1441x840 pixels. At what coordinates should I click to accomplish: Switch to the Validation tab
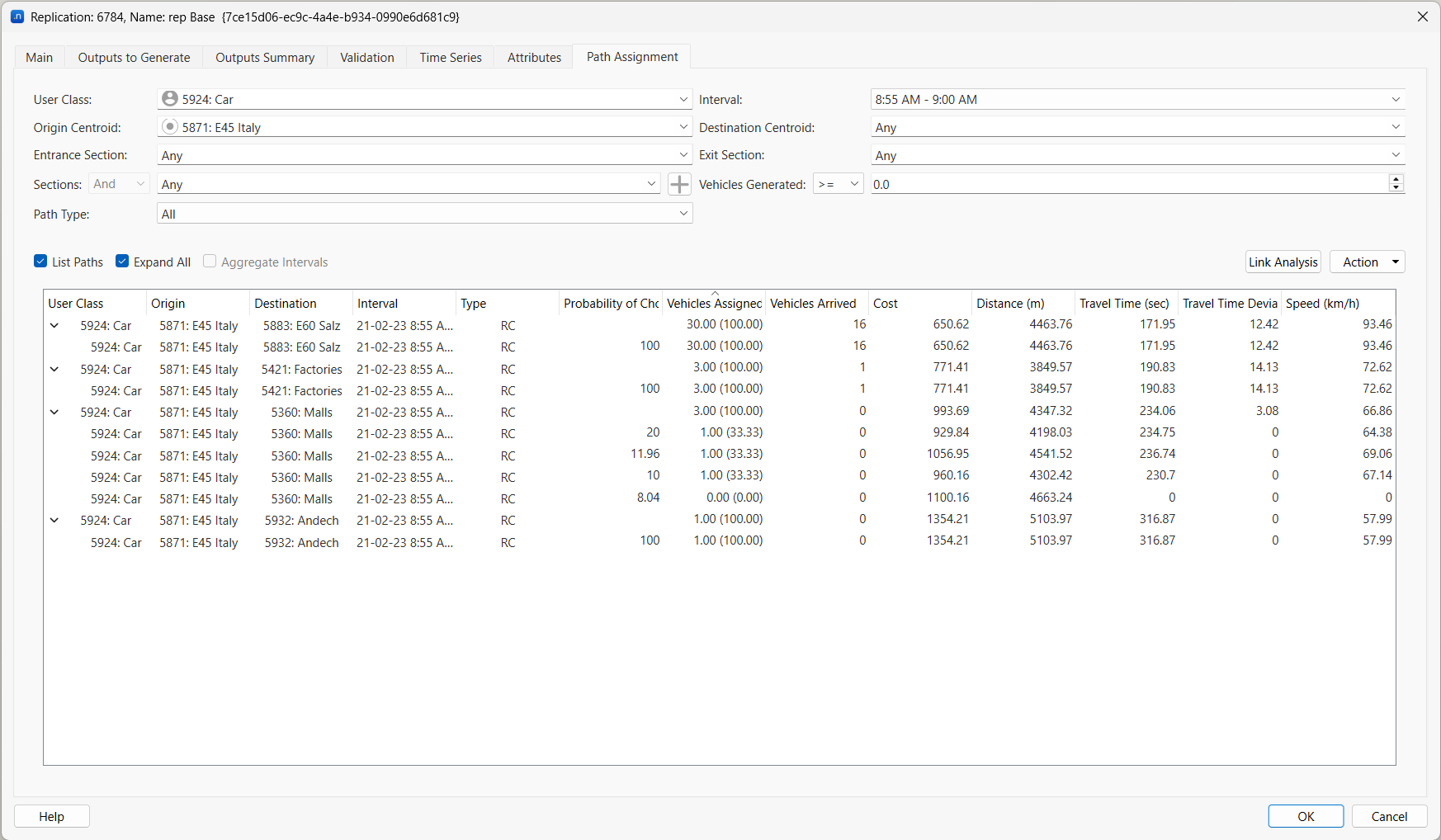(x=366, y=57)
